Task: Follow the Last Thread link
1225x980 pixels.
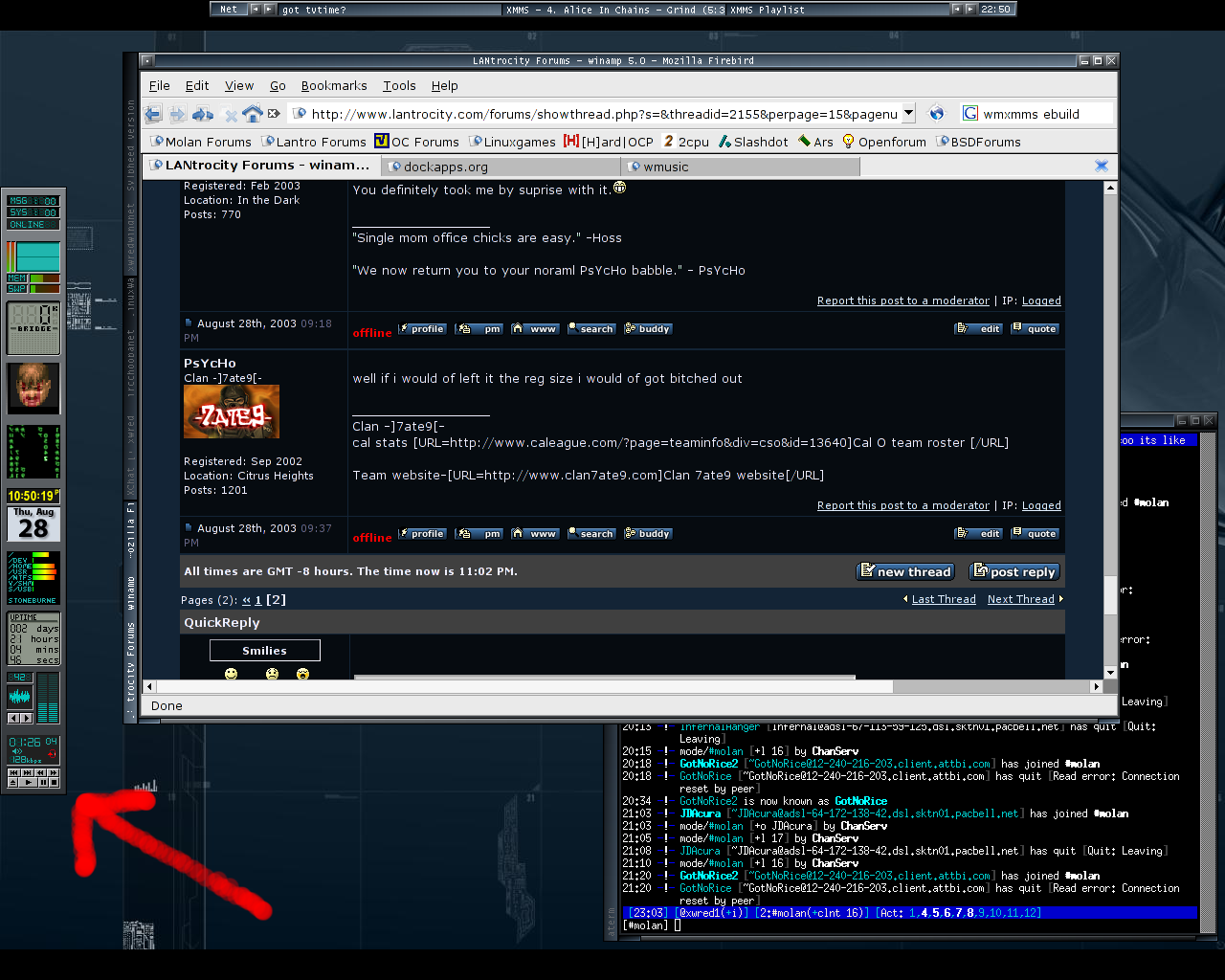Action: (944, 599)
